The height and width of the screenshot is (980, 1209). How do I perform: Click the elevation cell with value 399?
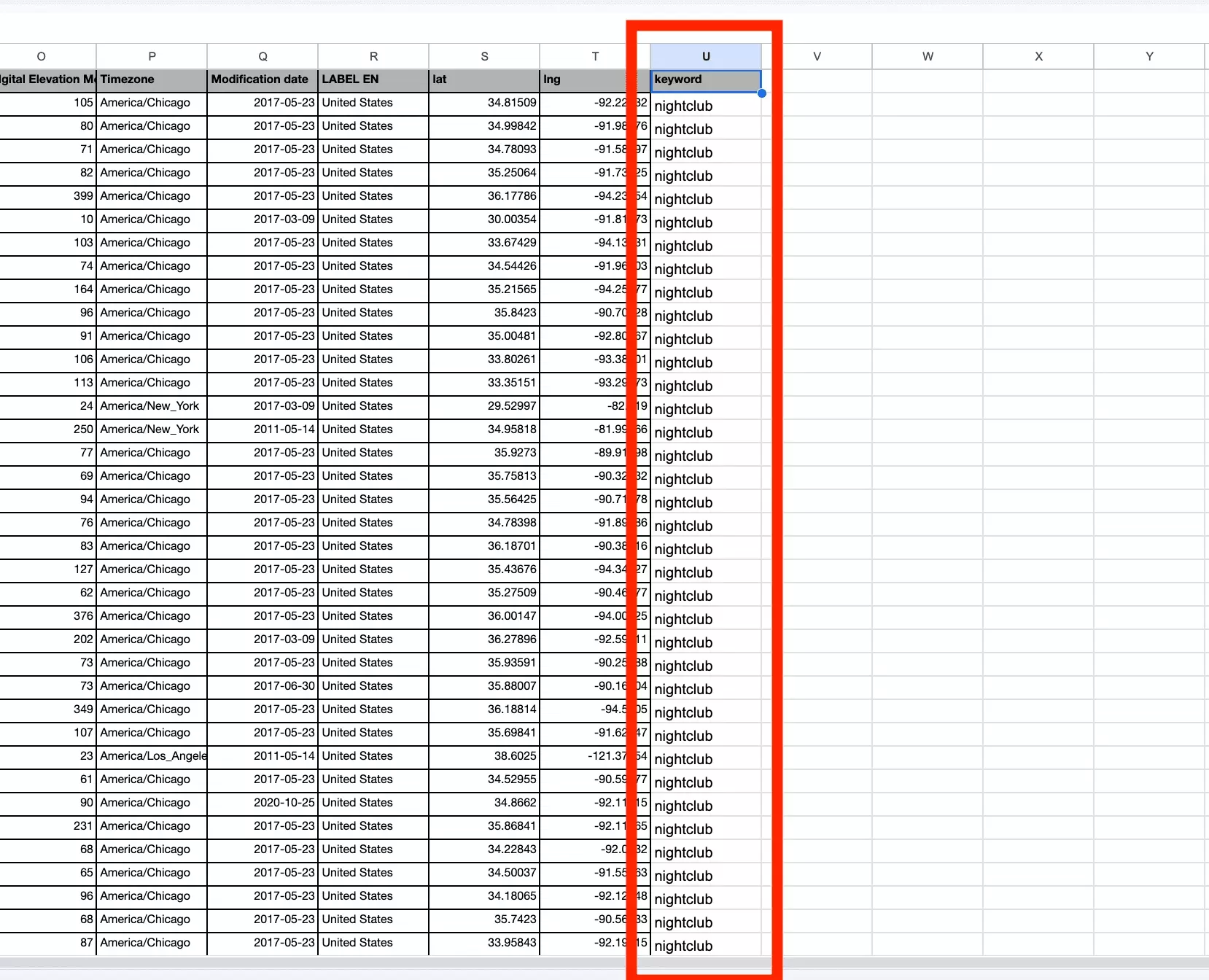(x=83, y=196)
